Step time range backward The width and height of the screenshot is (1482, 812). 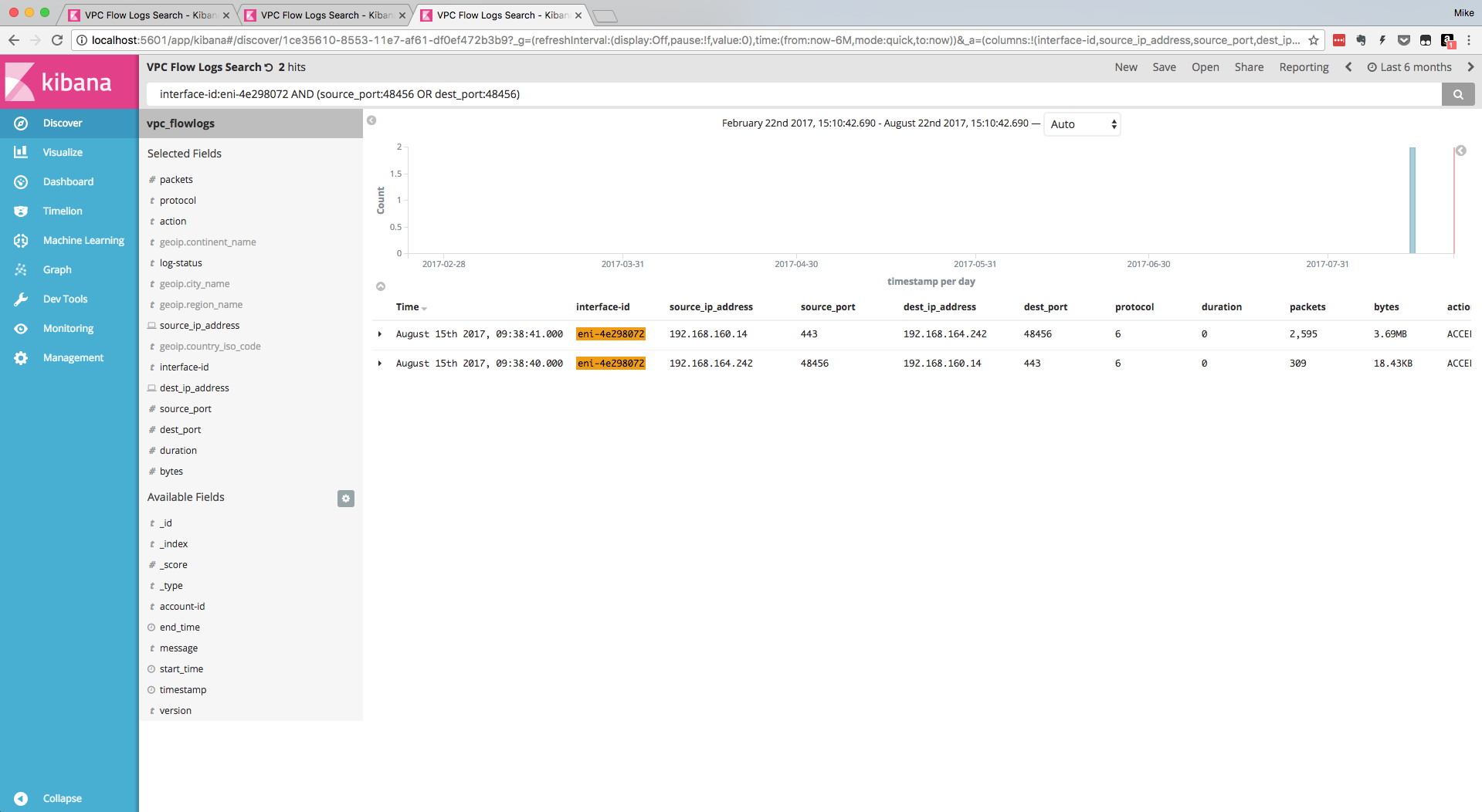(1348, 67)
